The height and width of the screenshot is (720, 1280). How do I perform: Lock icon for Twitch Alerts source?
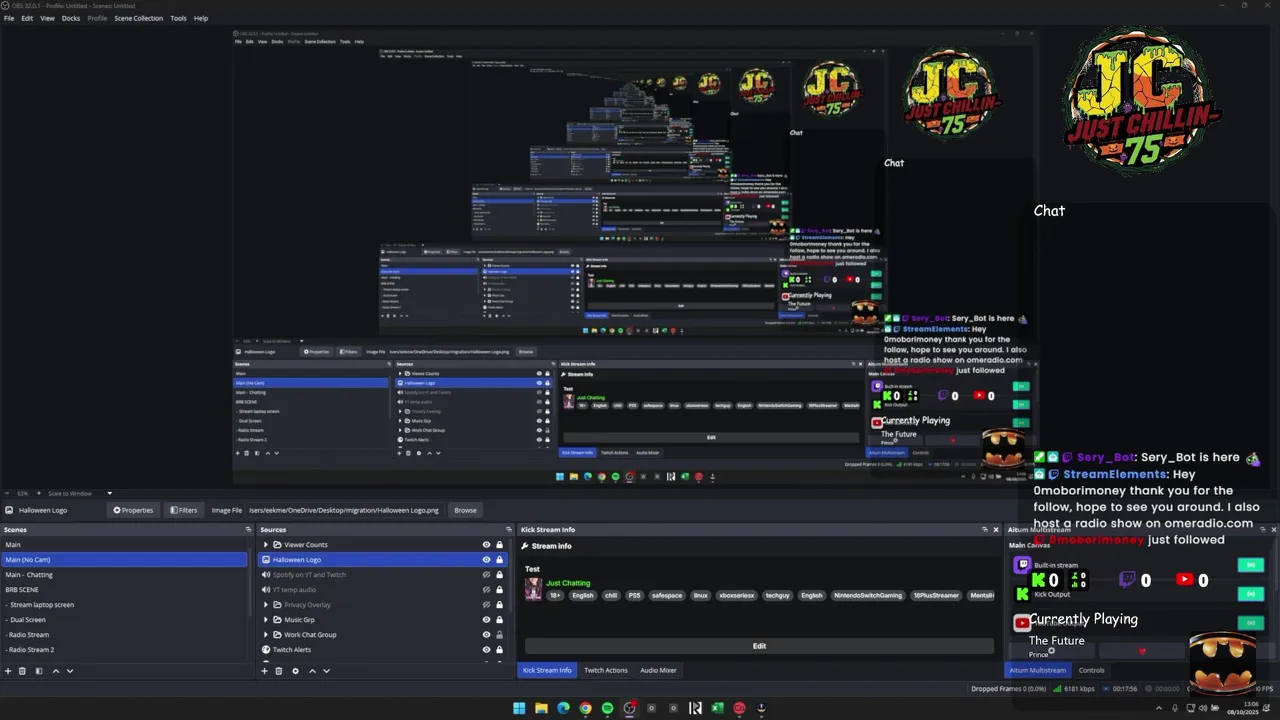499,650
